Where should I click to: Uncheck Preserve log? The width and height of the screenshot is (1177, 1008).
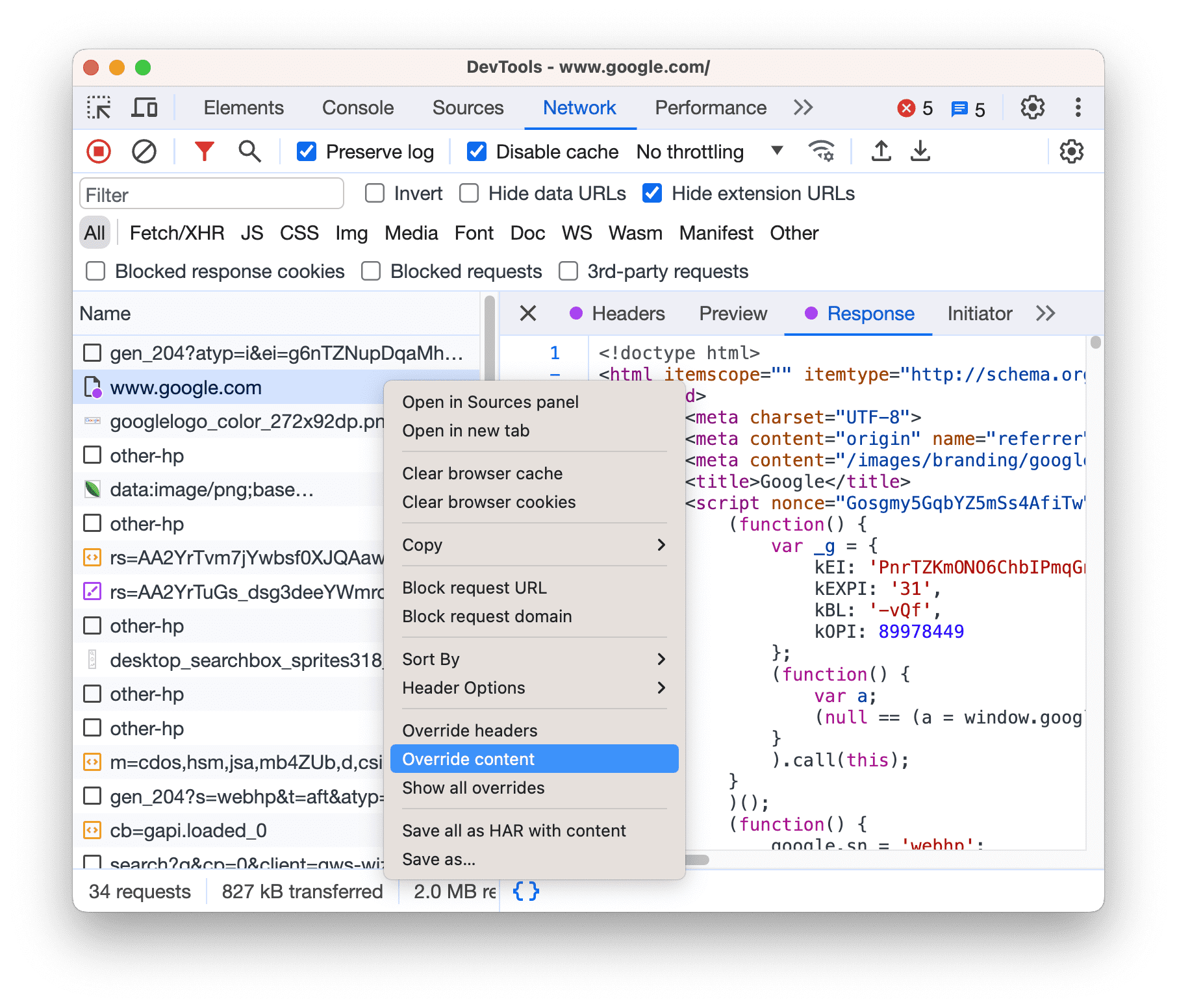(306, 151)
